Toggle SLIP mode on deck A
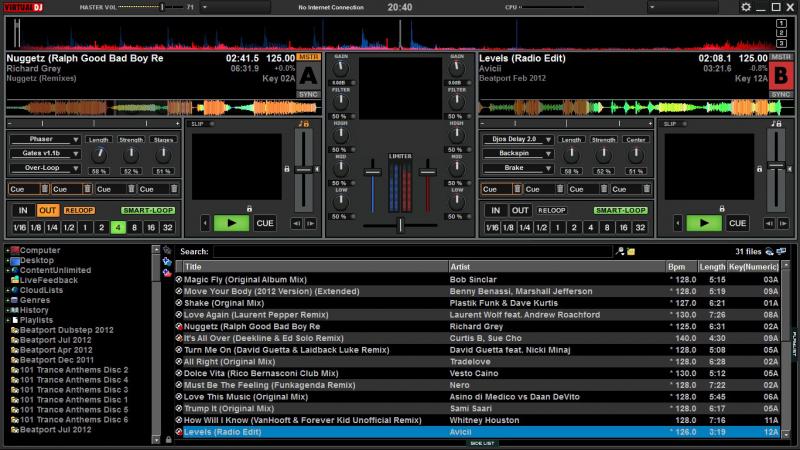The height and width of the screenshot is (450, 800). click(202, 124)
